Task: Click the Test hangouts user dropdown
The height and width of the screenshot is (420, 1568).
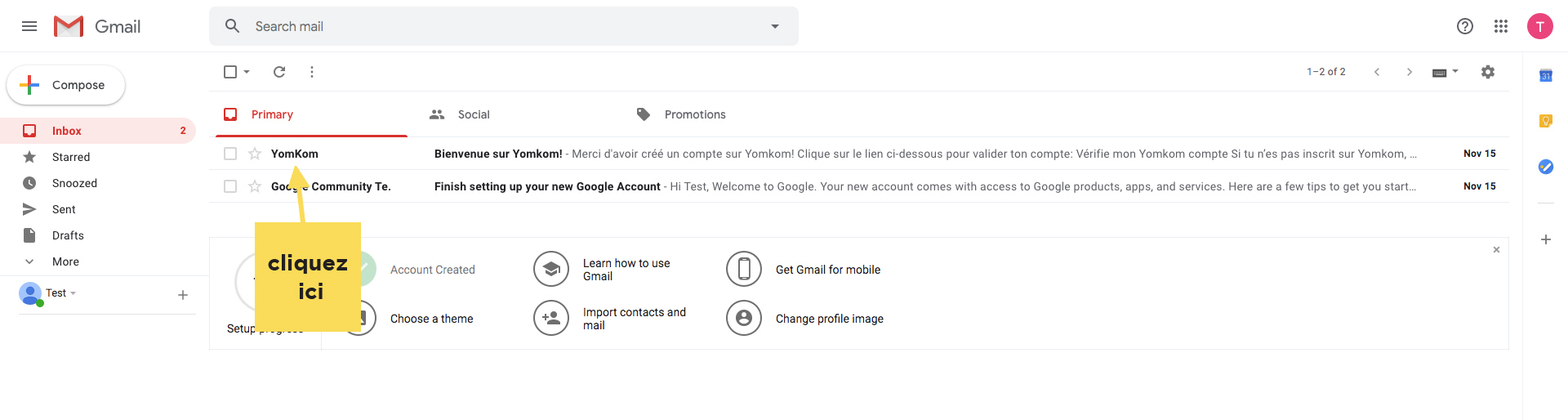Action: (x=61, y=293)
